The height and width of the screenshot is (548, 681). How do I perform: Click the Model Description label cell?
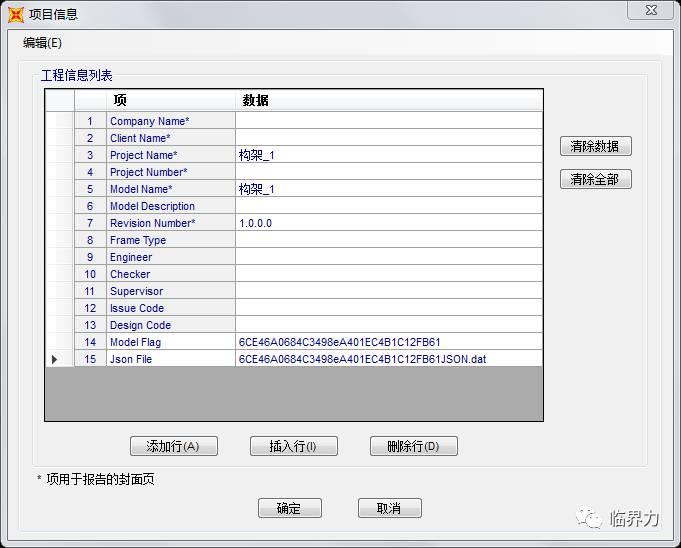[171, 206]
